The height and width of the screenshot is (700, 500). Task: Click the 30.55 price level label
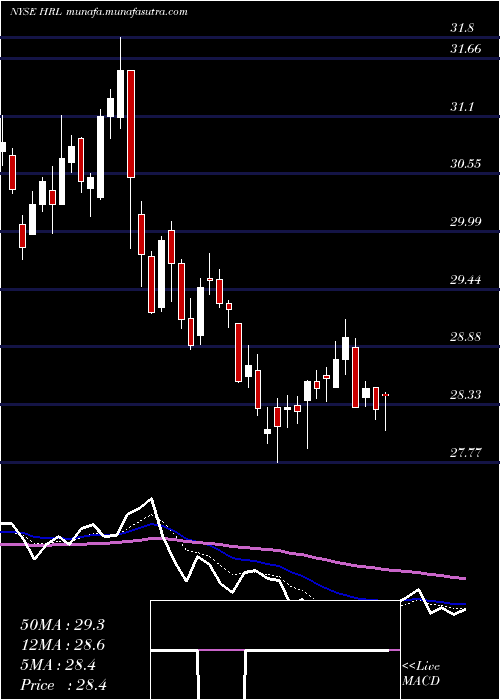tap(466, 163)
